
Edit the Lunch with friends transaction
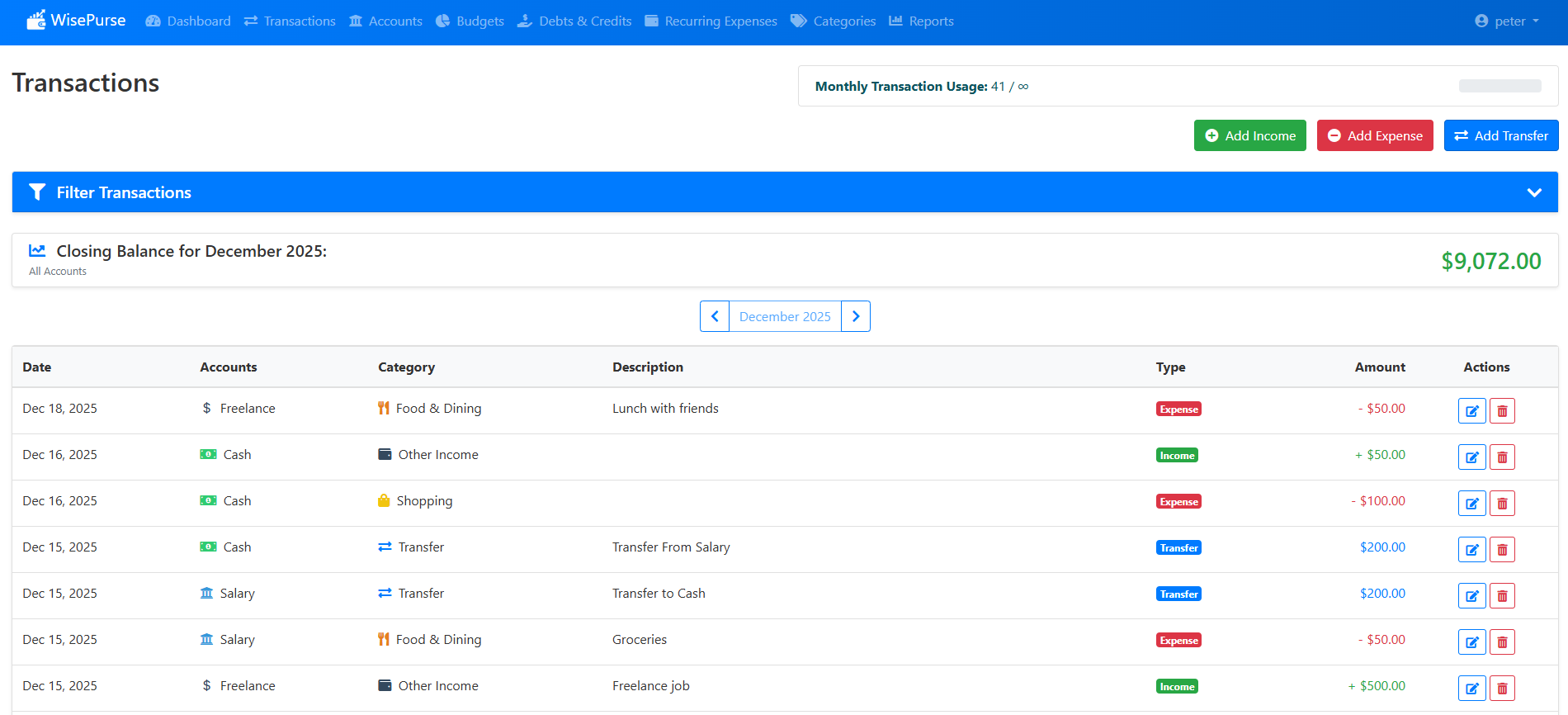pos(1471,410)
